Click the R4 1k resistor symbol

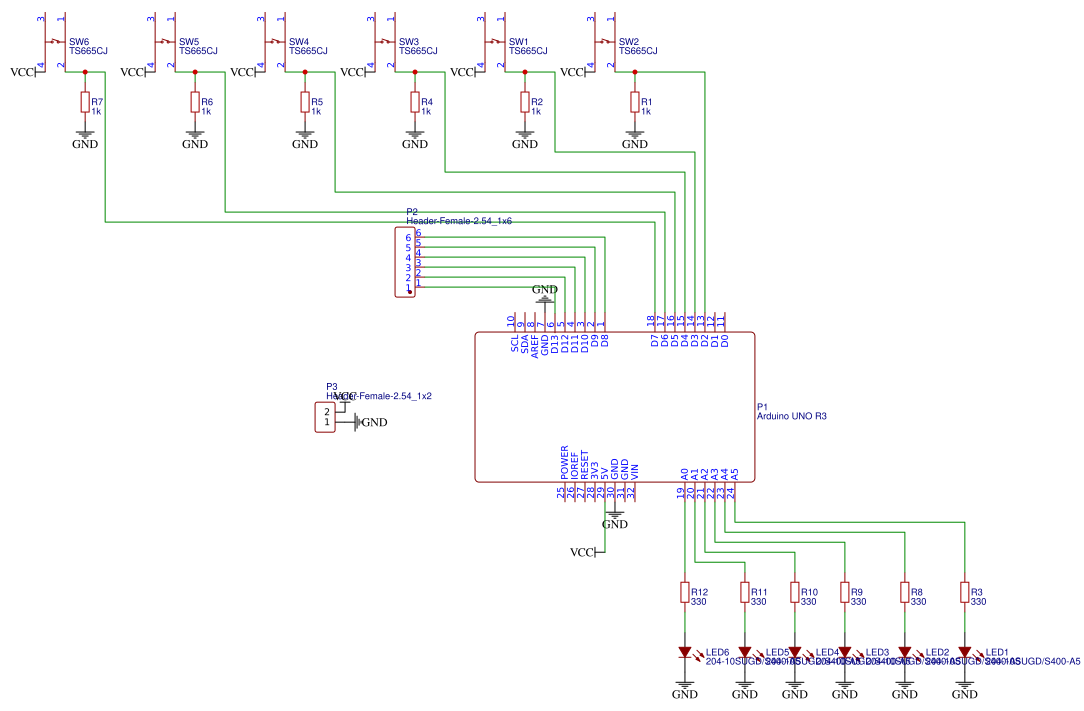click(x=415, y=102)
